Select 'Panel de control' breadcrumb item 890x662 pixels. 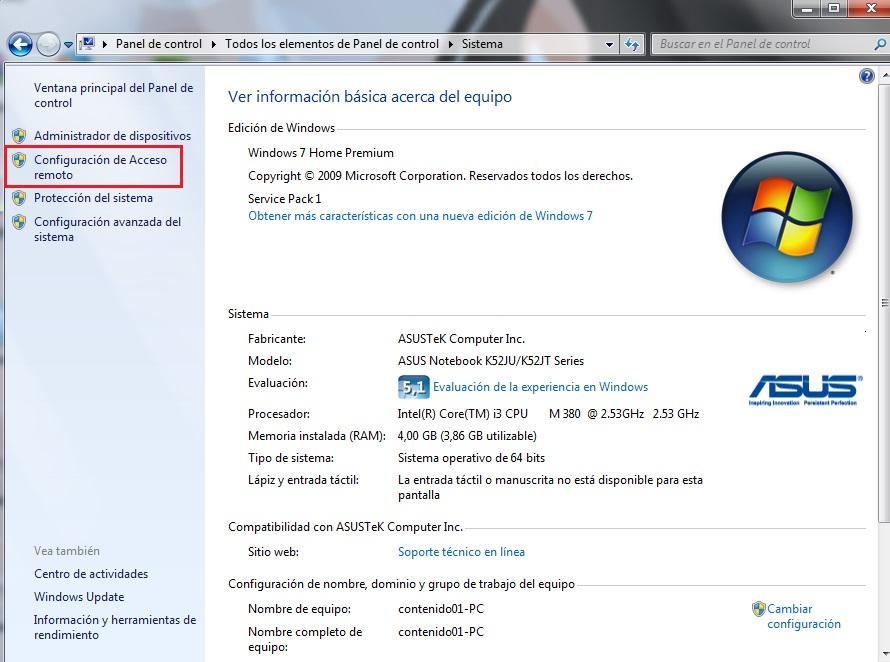coord(158,44)
